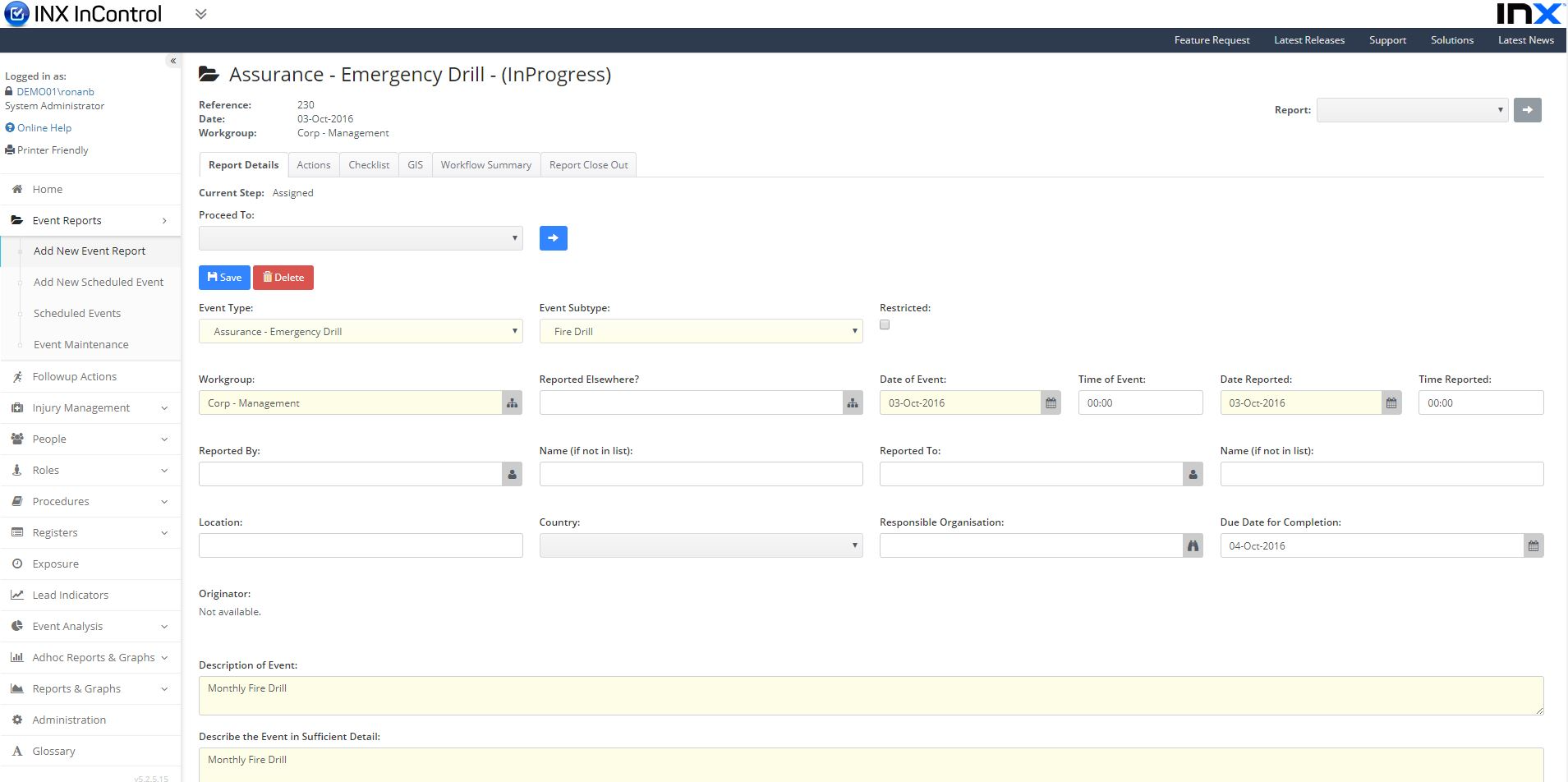The image size is (1568, 782).
Task: Expand the header double-chevron menu
Action: [x=201, y=14]
